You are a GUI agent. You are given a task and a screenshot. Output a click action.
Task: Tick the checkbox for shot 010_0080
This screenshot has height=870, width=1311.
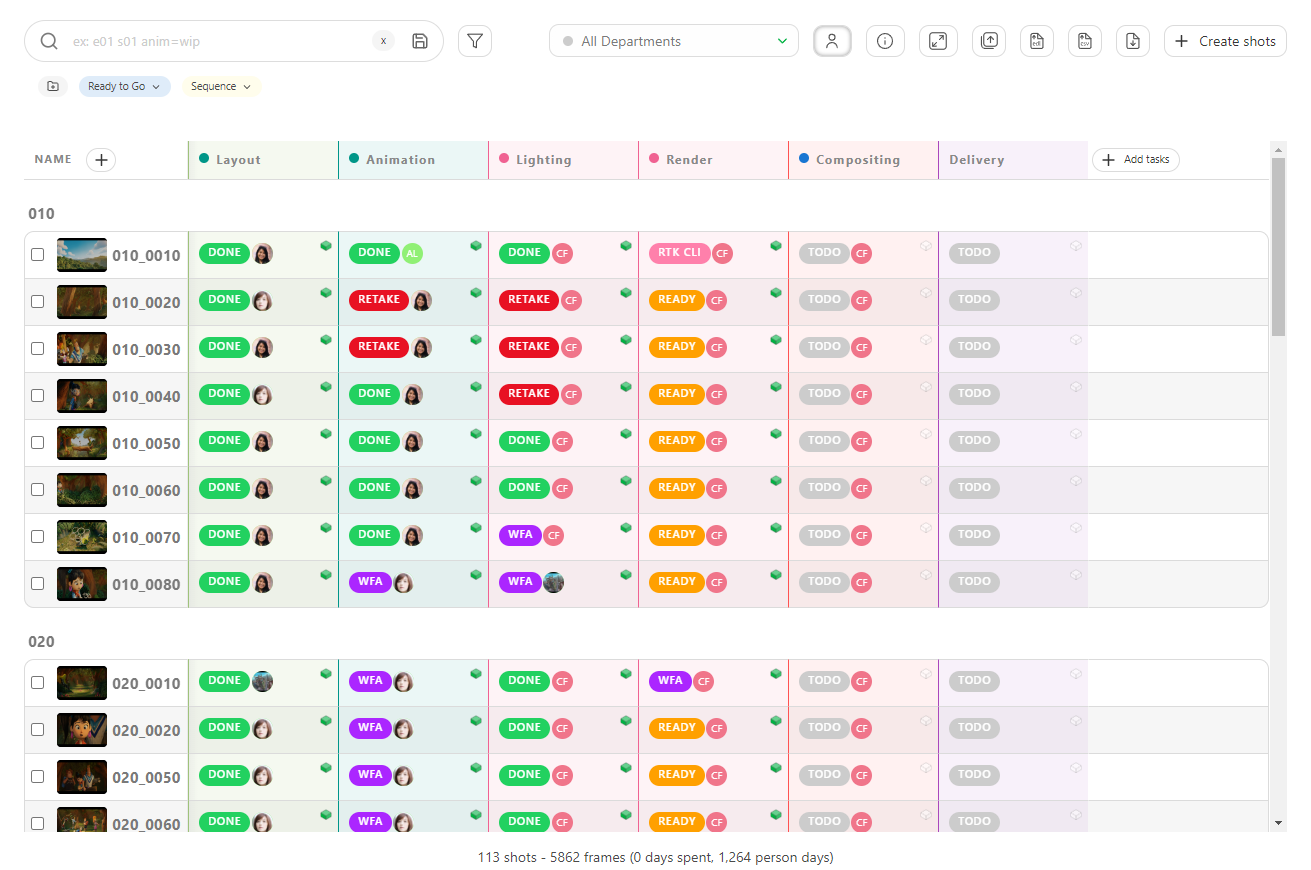(x=38, y=583)
